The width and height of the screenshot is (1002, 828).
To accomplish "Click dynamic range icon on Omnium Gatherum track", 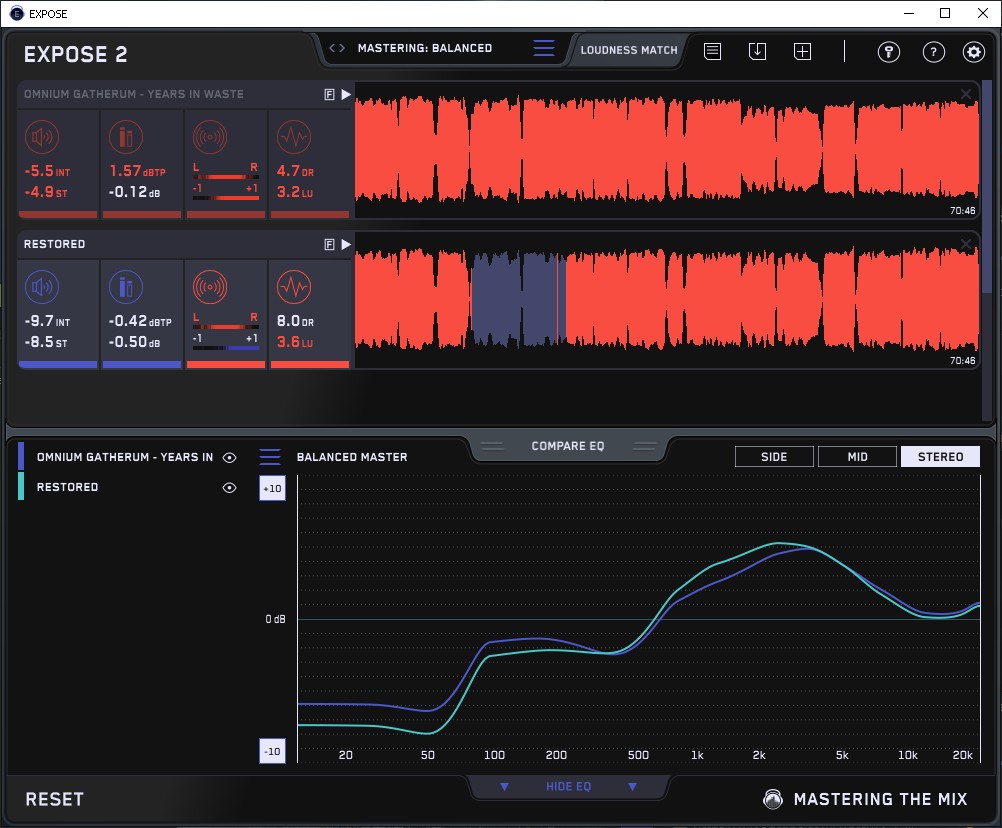I will (294, 137).
